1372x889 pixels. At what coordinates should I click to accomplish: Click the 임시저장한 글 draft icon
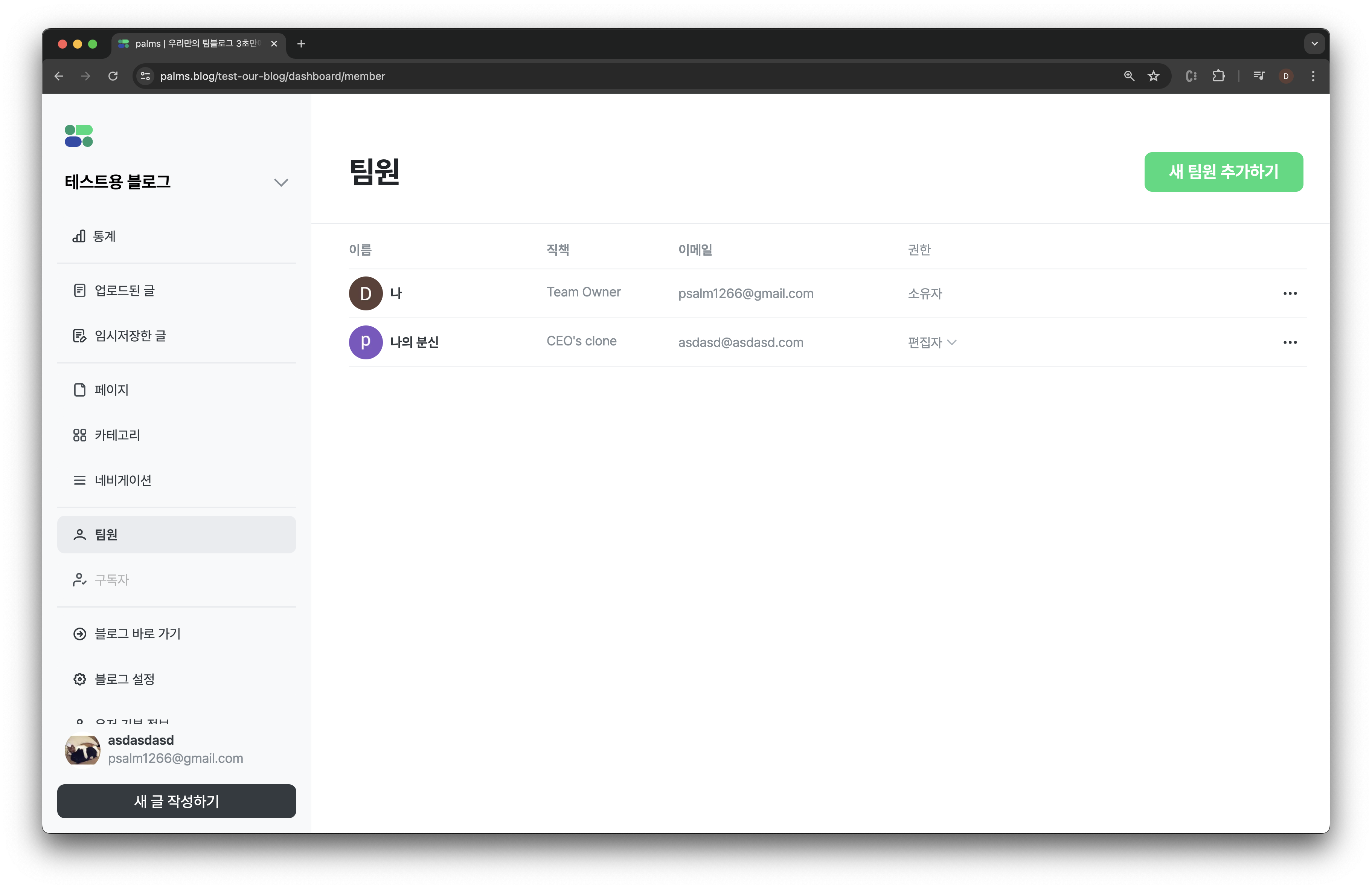tap(79, 336)
